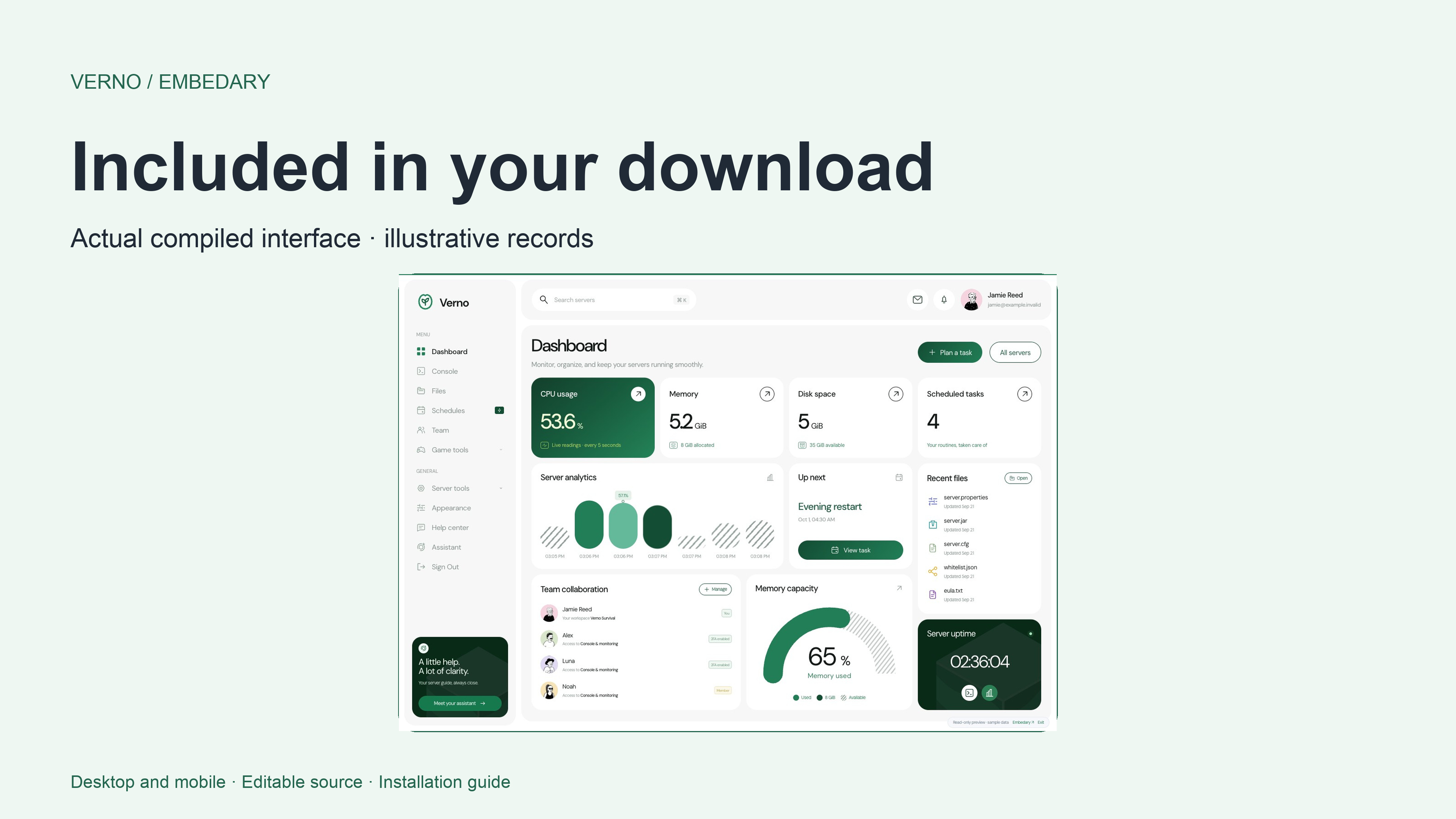Open stats chart icon in Server uptime
1456x819 pixels.
[x=989, y=692]
